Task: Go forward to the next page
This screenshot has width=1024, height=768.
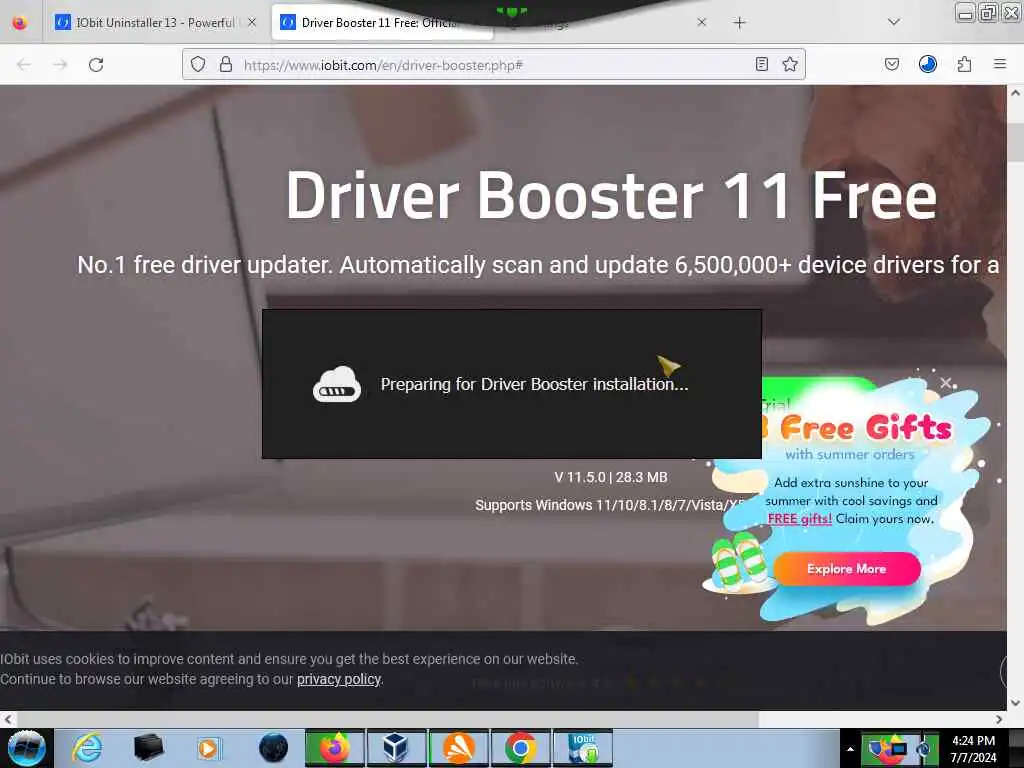Action: pyautogui.click(x=61, y=65)
